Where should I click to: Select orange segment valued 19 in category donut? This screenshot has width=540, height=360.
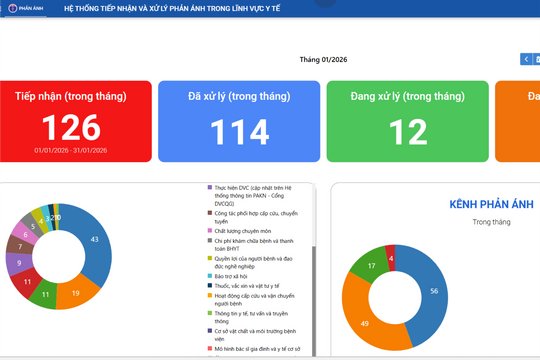tap(76, 293)
